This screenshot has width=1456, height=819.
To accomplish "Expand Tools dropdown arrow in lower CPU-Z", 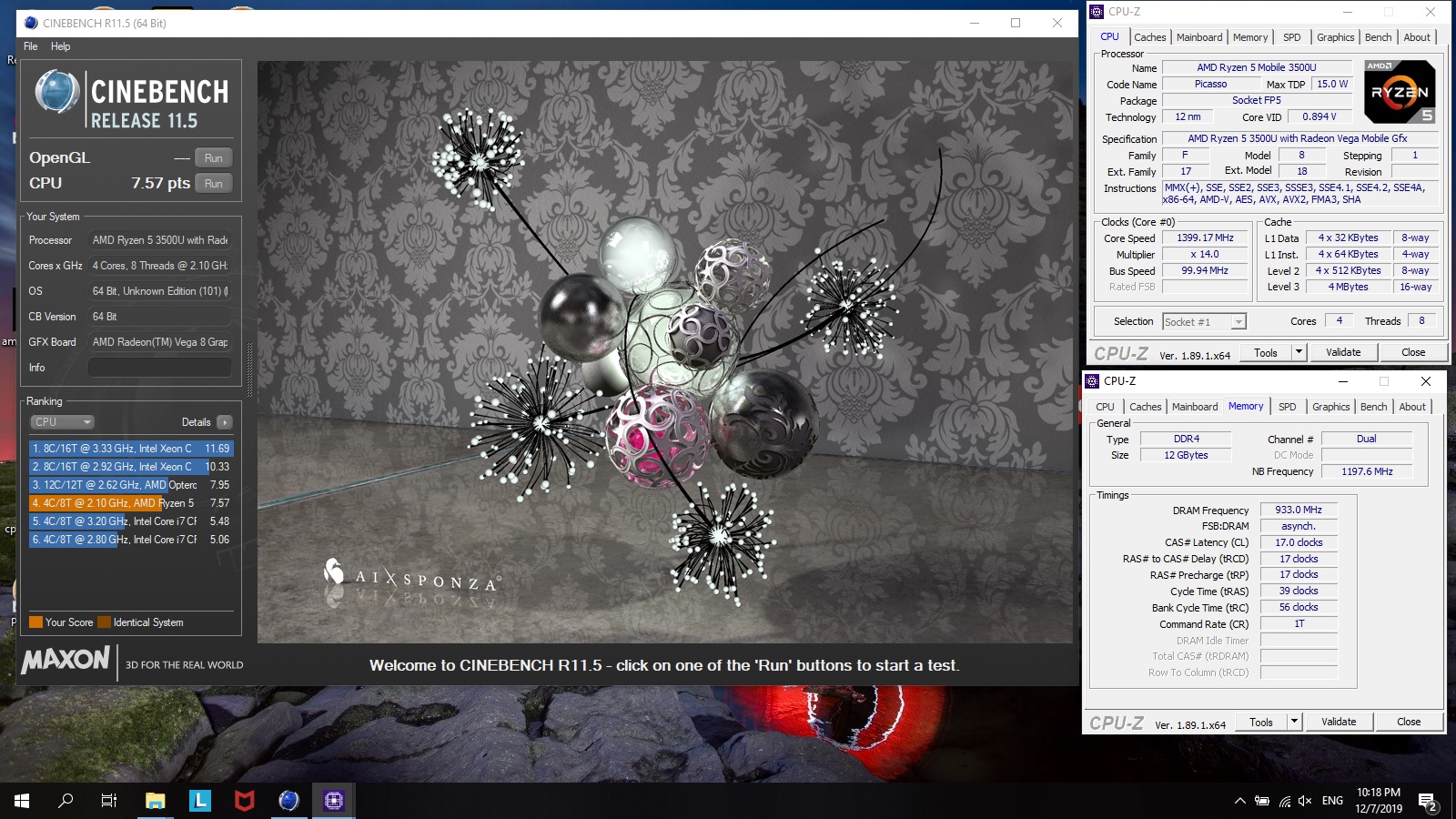I will click(1295, 723).
